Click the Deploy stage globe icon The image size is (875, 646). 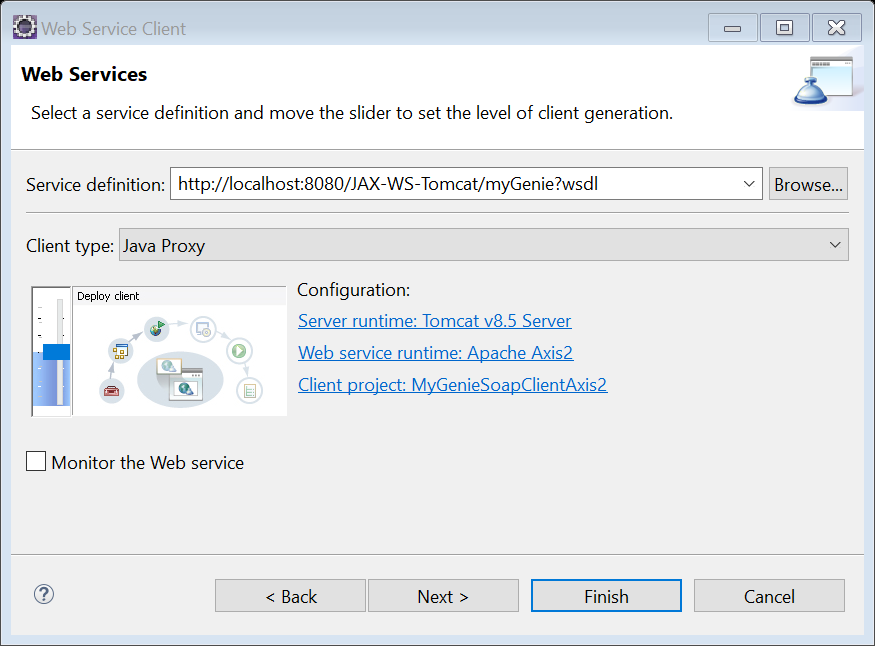[x=156, y=327]
